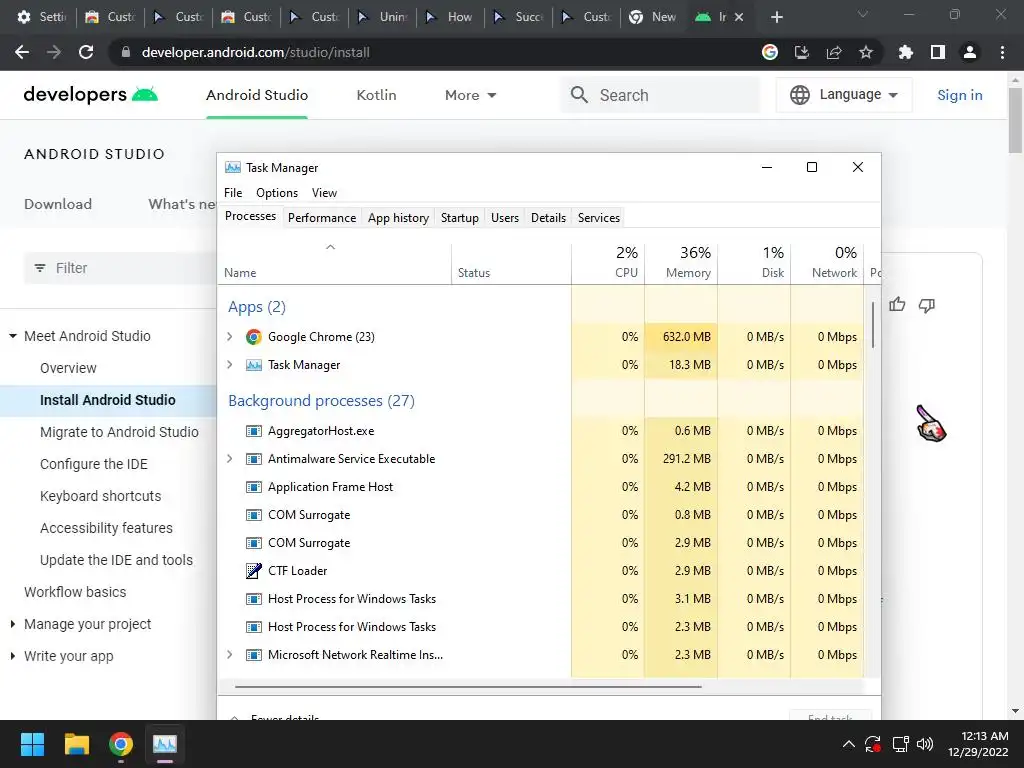The image size is (1024, 768).
Task: Click the AggregatorHost.exe process icon
Action: (x=253, y=431)
